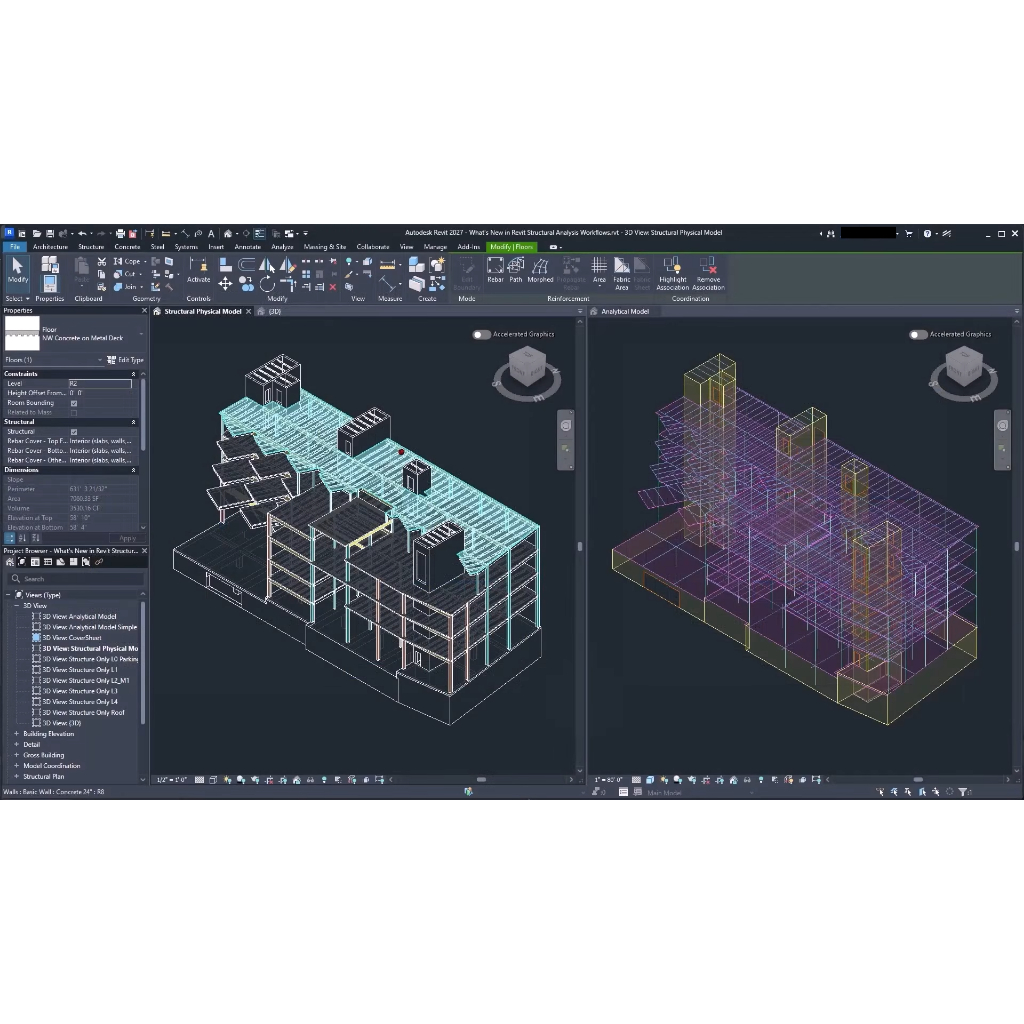Uncheck the Room Bounding checkbox
The height and width of the screenshot is (1024, 1024).
coord(74,403)
